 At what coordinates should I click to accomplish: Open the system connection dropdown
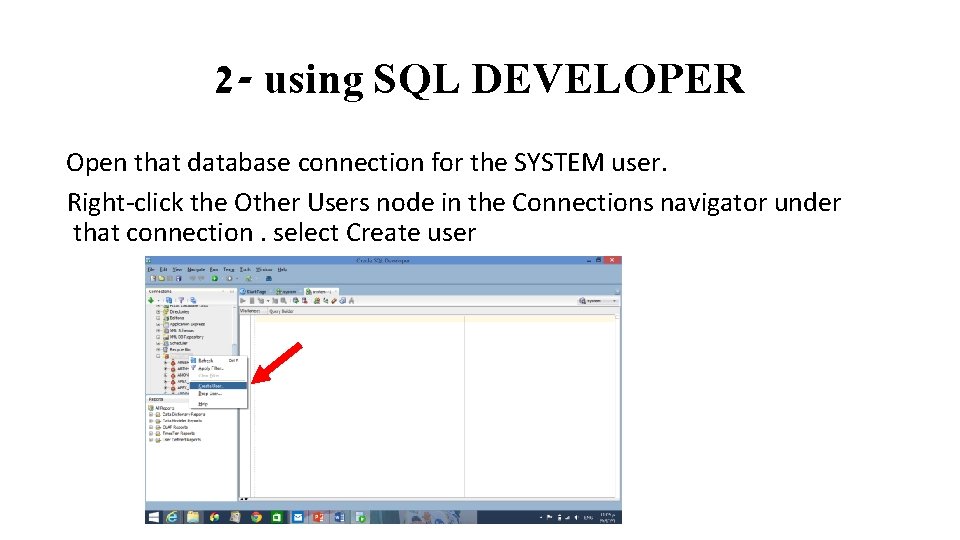598,301
